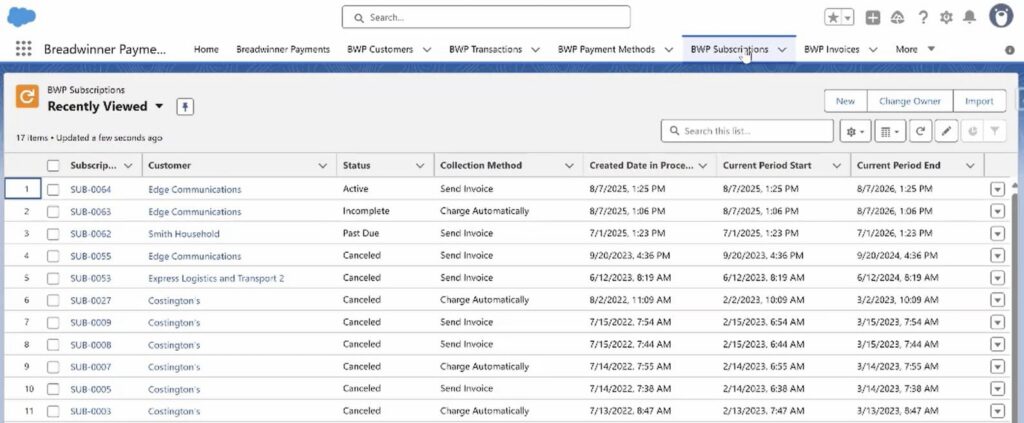The image size is (1024, 423).
Task: Open the Breadwinner Payments tab
Action: pyautogui.click(x=283, y=49)
